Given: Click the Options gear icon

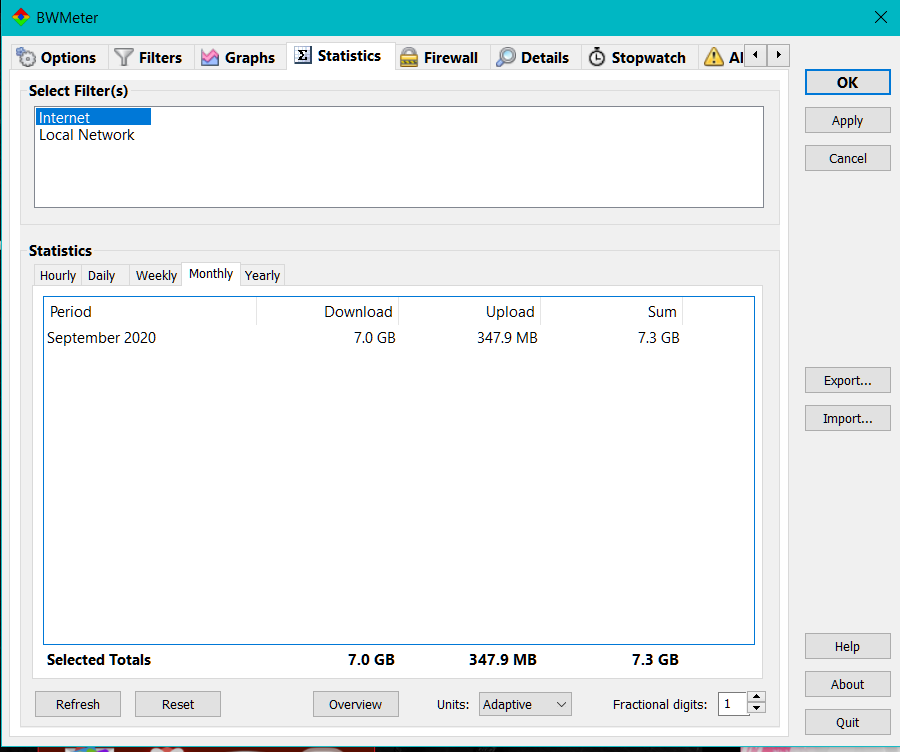Looking at the screenshot, I should (x=26, y=57).
